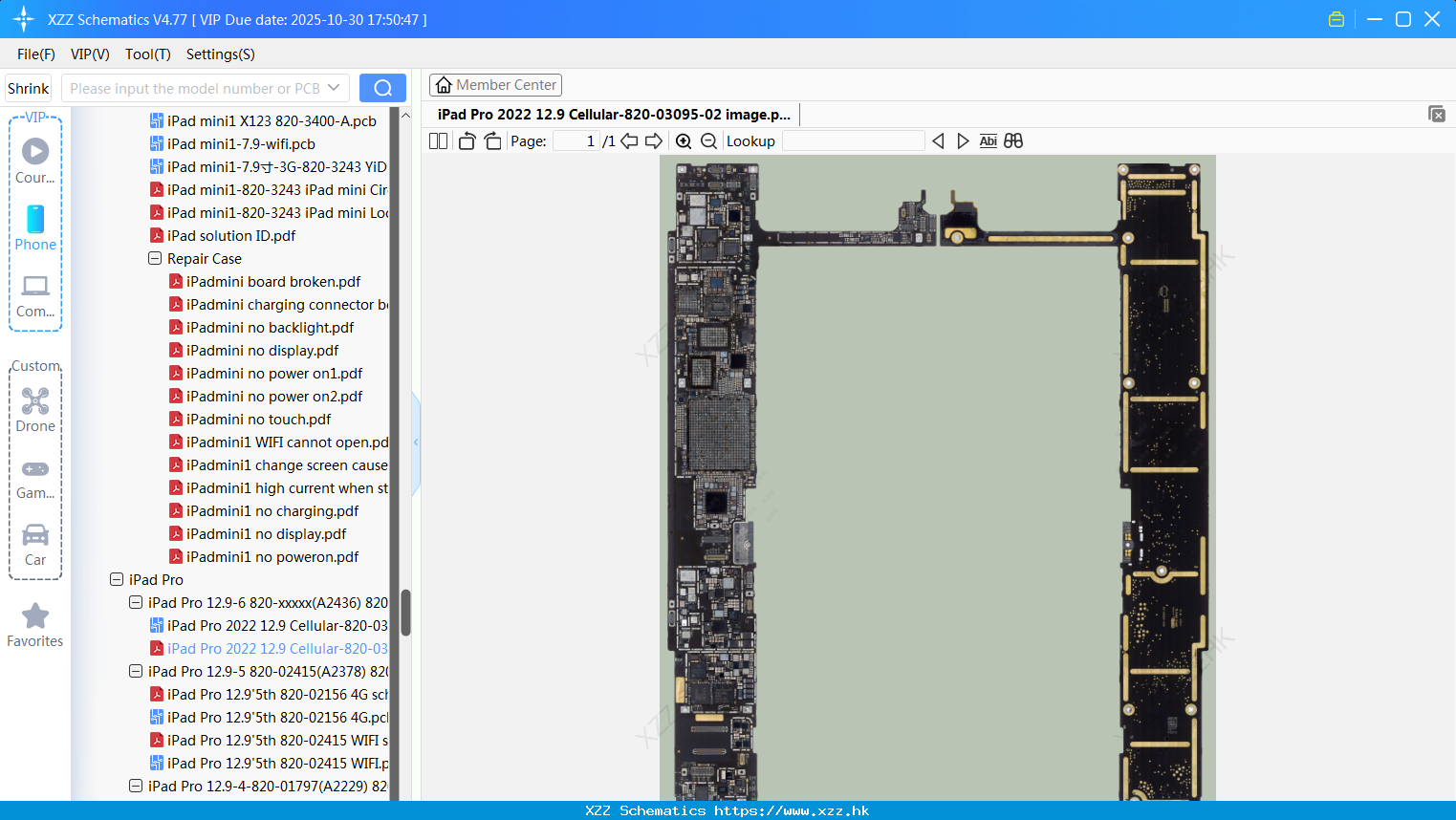Screen dimensions: 1456x820
Task: Rotate the page counterclockwise
Action: click(x=467, y=141)
